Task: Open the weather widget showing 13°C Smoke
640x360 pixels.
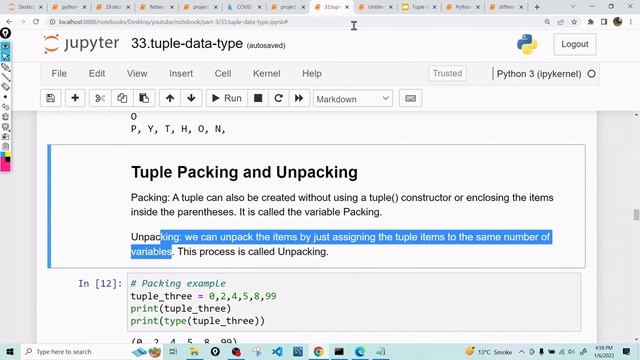Action: point(489,351)
